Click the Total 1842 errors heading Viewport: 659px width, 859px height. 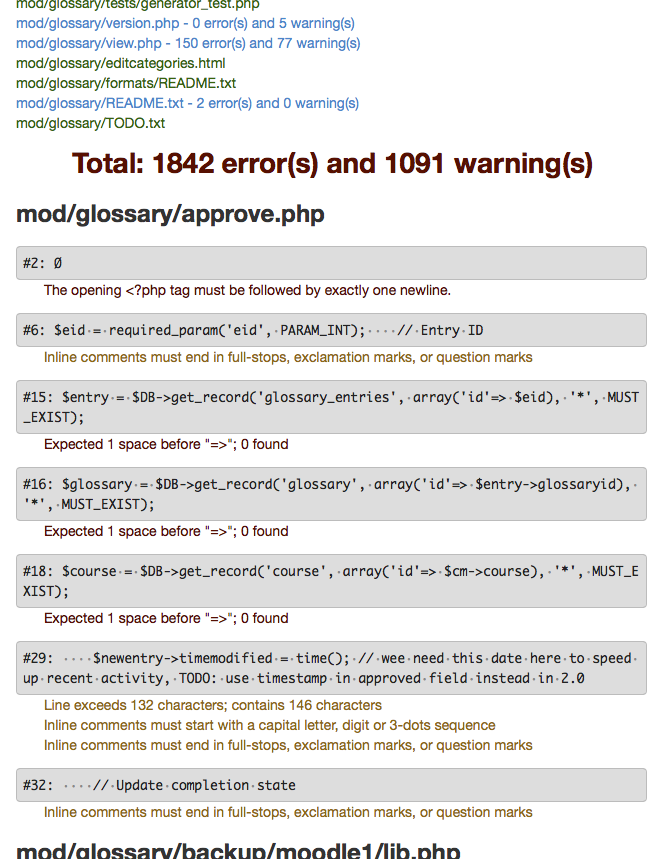click(x=332, y=164)
